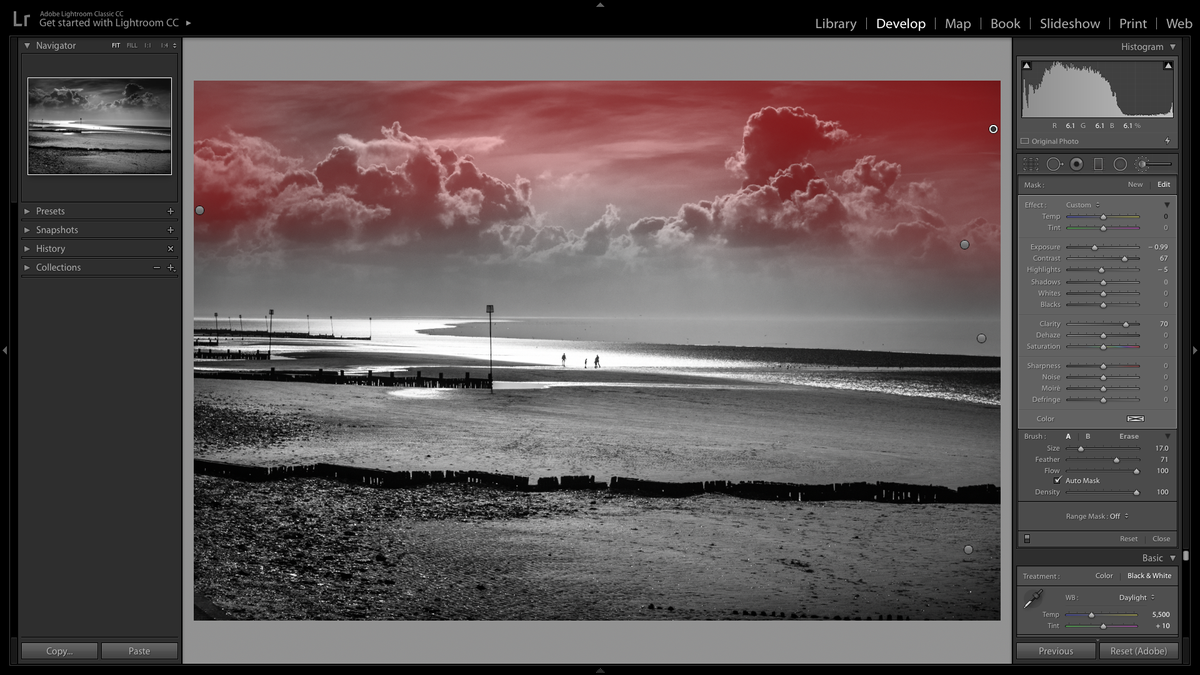
Task: Switch to the Library module
Action: [x=835, y=23]
